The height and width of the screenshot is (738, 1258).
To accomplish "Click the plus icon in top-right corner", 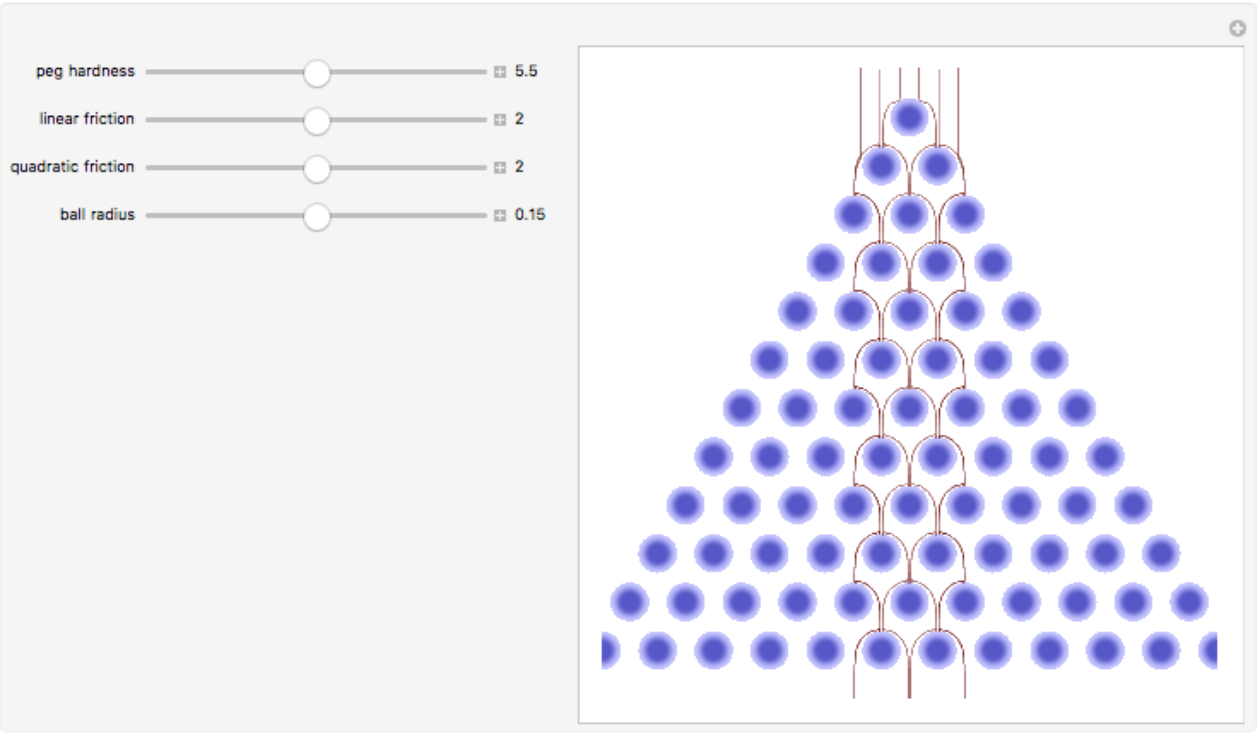I will [1237, 30].
